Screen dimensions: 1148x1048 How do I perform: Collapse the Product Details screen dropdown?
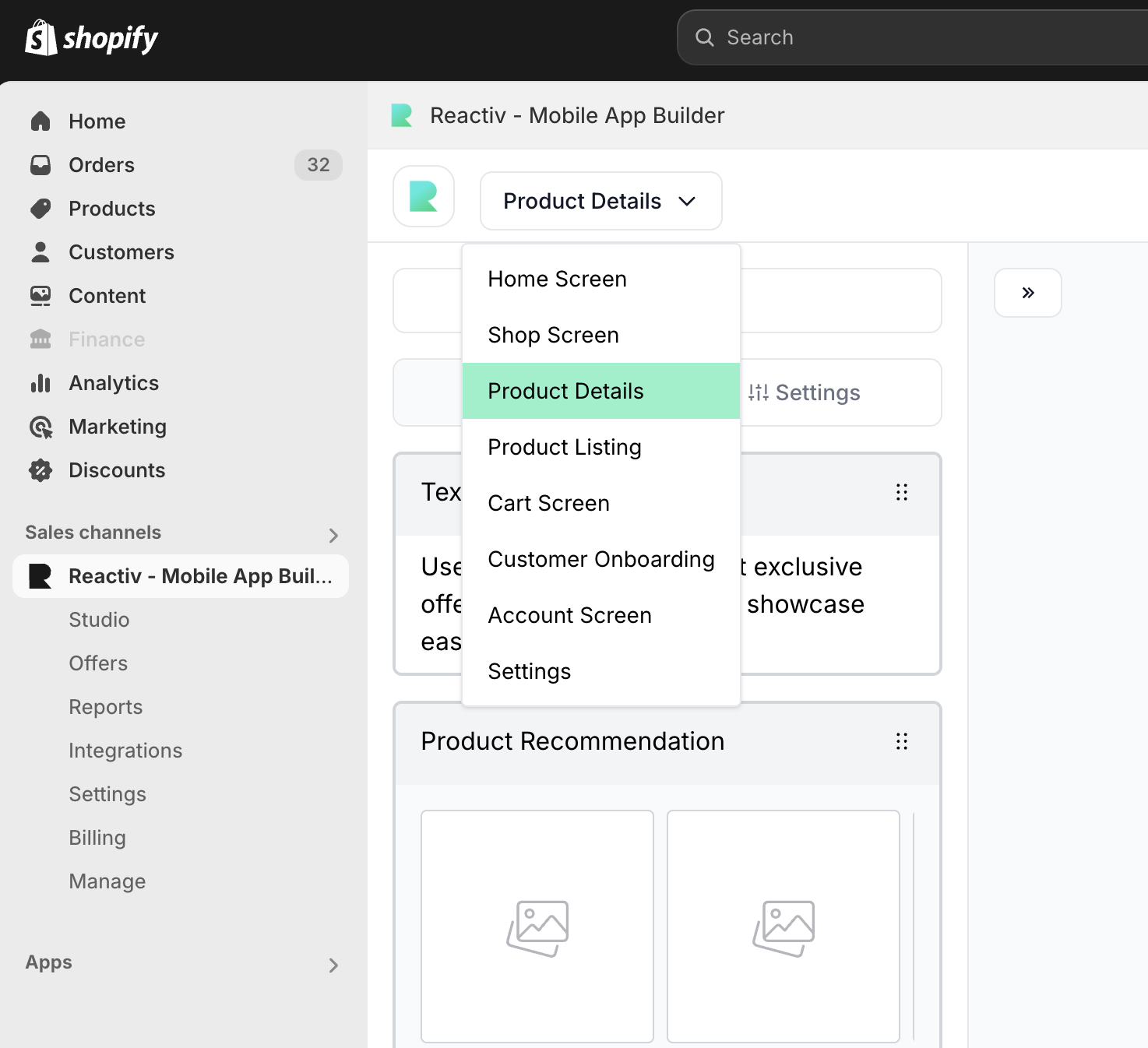(600, 201)
